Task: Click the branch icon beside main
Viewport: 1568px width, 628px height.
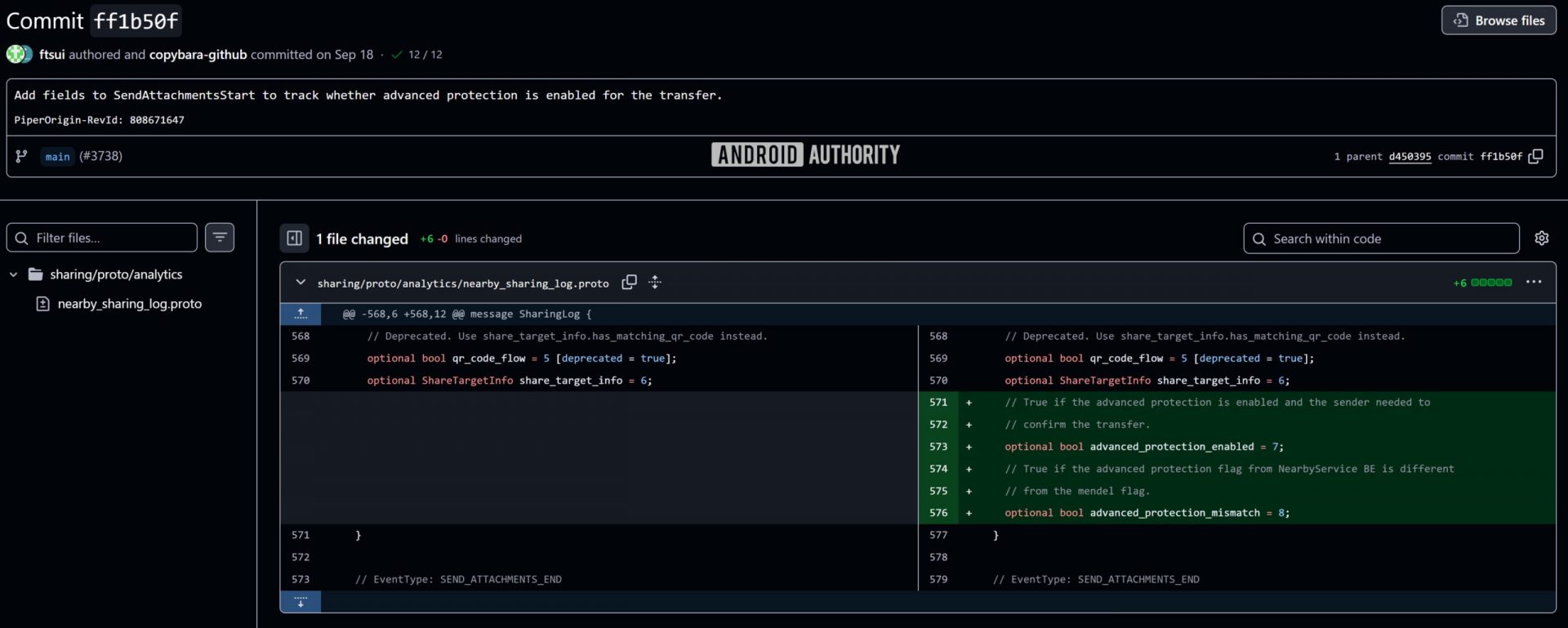Action: [x=21, y=156]
